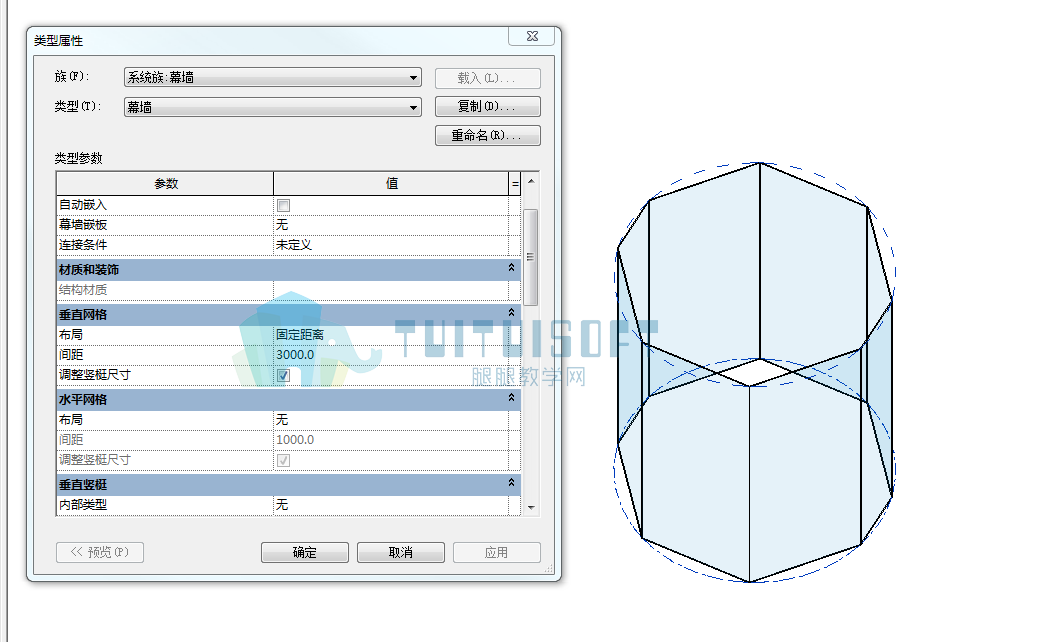Click the 幕墙嵌板 parameter label

[83, 225]
